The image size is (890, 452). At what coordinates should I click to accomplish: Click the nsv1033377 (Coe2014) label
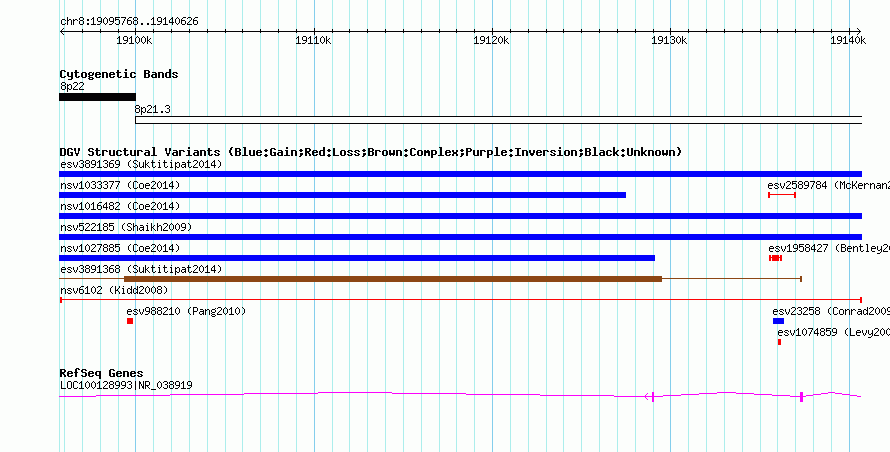click(x=120, y=185)
